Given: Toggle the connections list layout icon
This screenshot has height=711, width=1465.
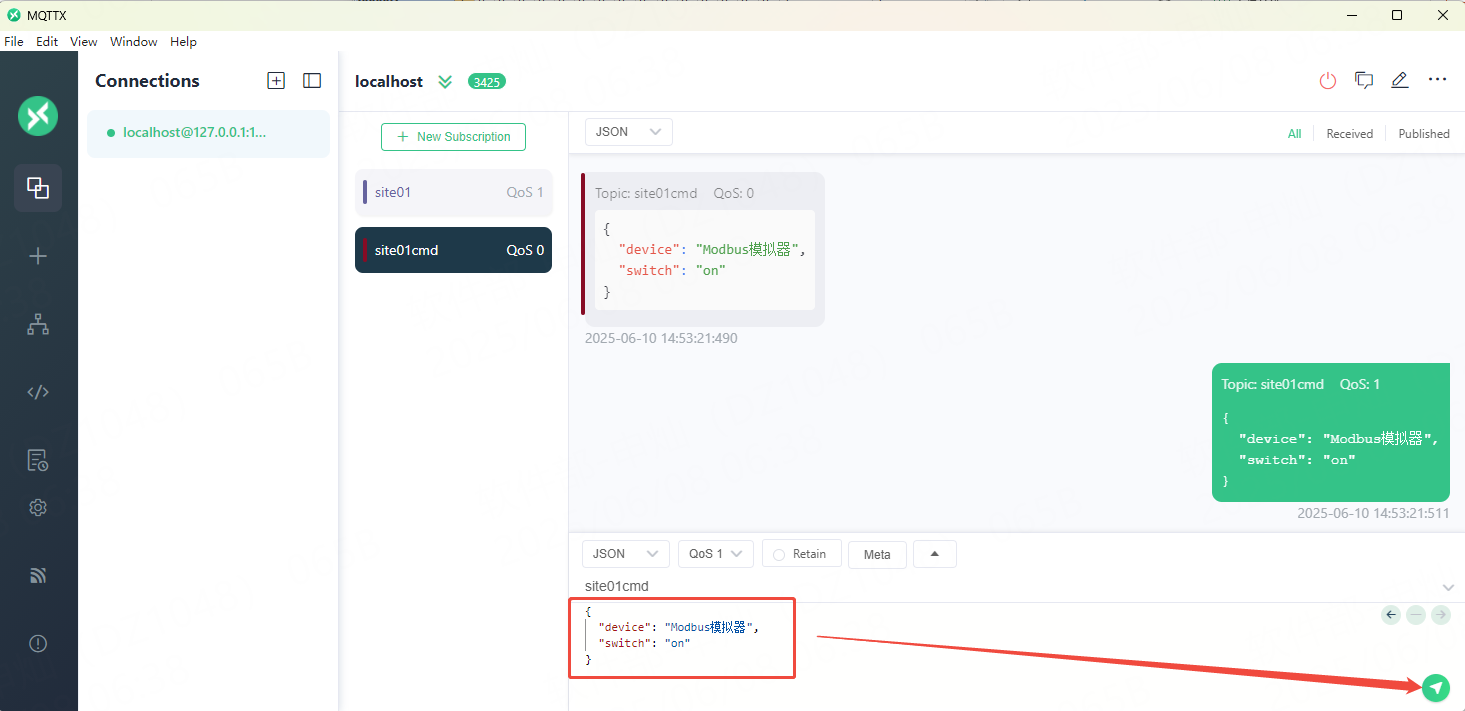Looking at the screenshot, I should (x=312, y=81).
